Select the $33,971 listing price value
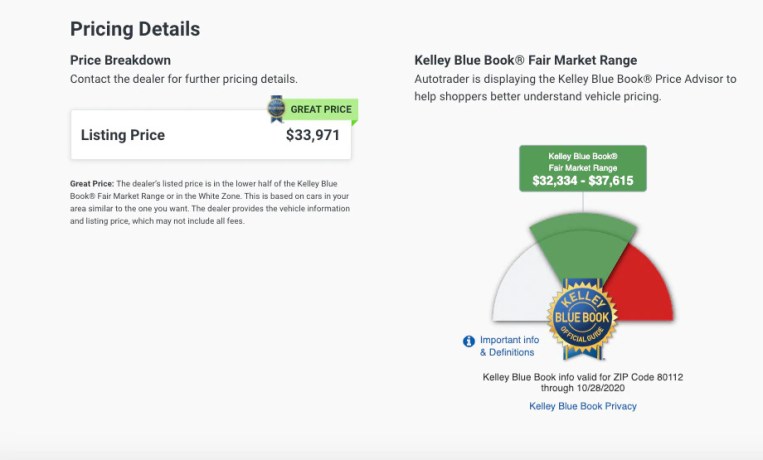This screenshot has width=763, height=460. point(313,135)
